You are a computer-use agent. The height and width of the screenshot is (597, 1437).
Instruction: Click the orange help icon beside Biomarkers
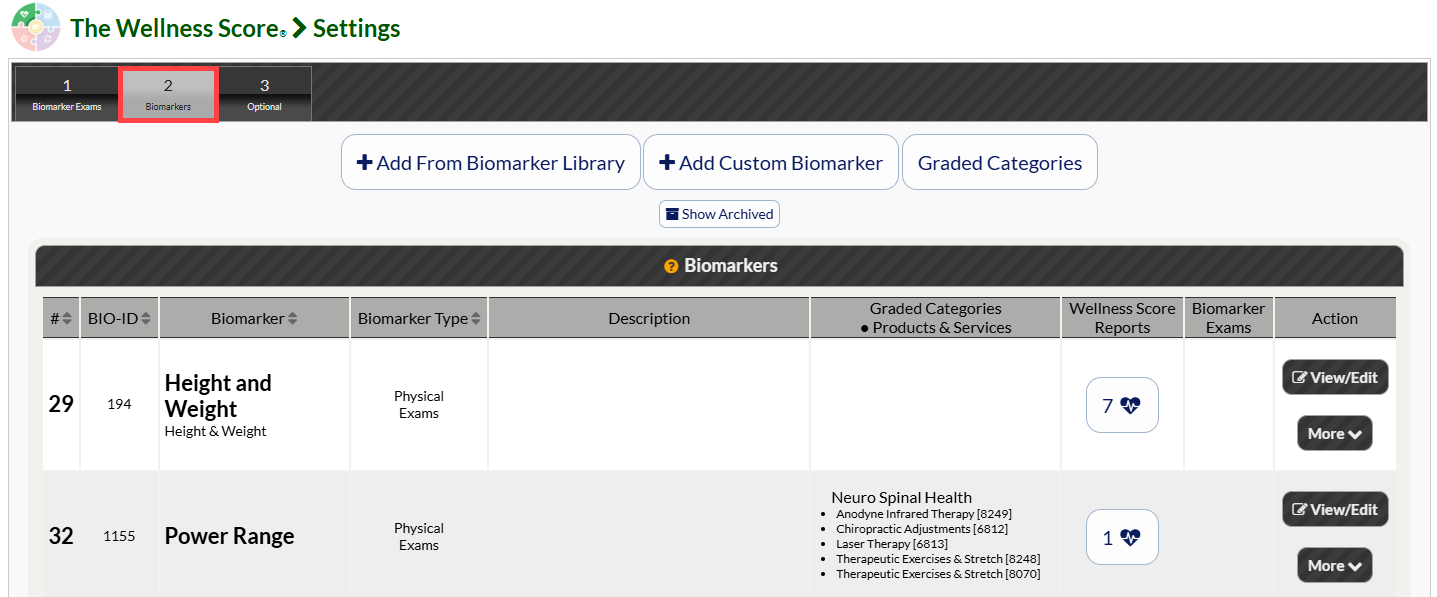click(x=671, y=267)
